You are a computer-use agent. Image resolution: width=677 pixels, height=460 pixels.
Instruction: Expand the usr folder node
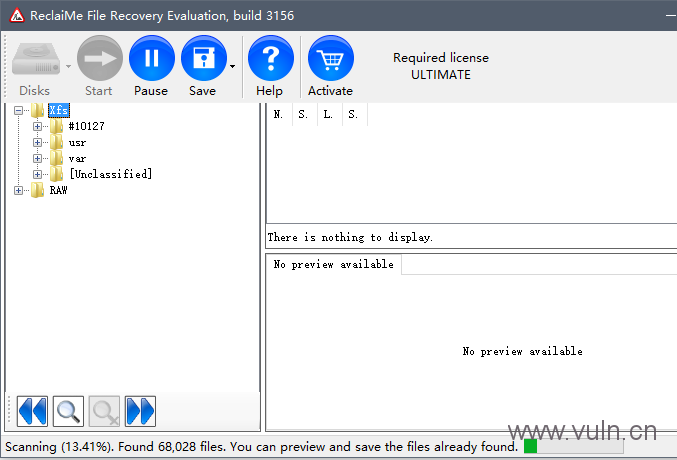point(38,143)
